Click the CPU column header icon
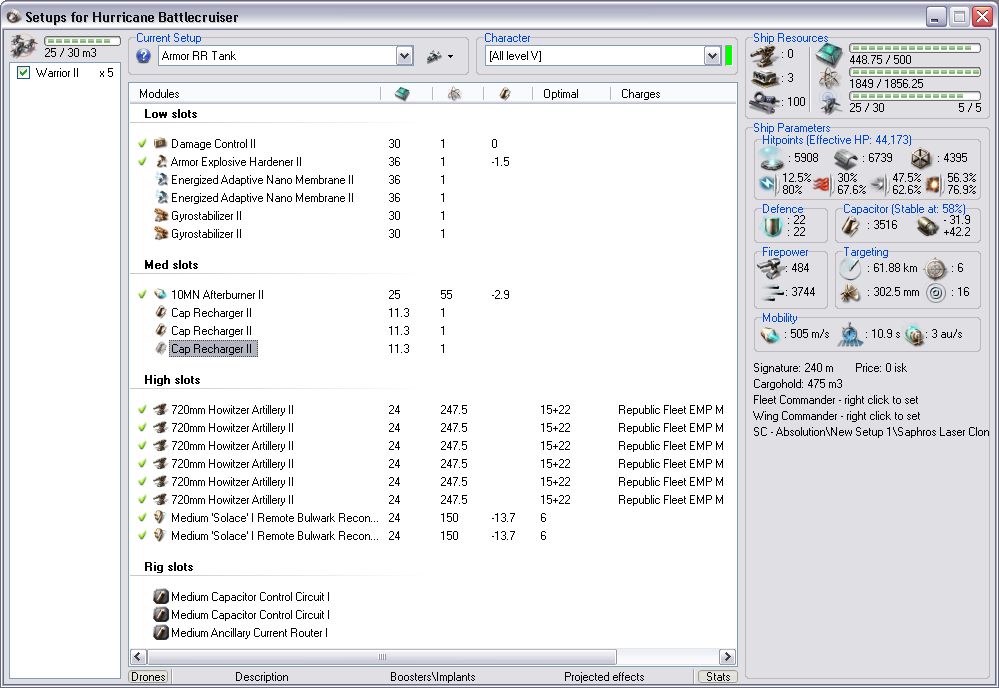The height and width of the screenshot is (688, 999). point(402,94)
